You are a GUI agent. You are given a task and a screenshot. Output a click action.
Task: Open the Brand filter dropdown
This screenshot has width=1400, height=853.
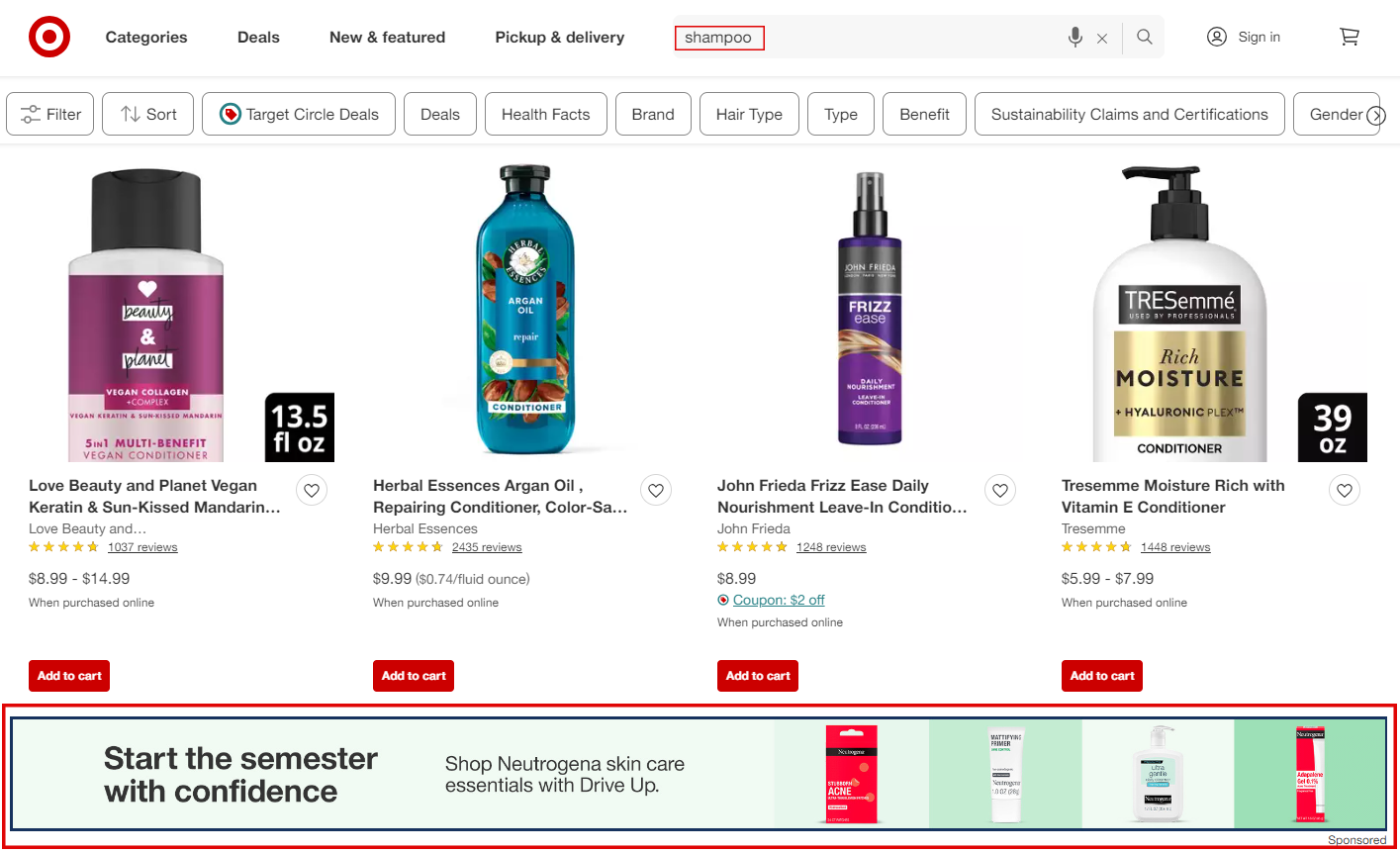[653, 114]
